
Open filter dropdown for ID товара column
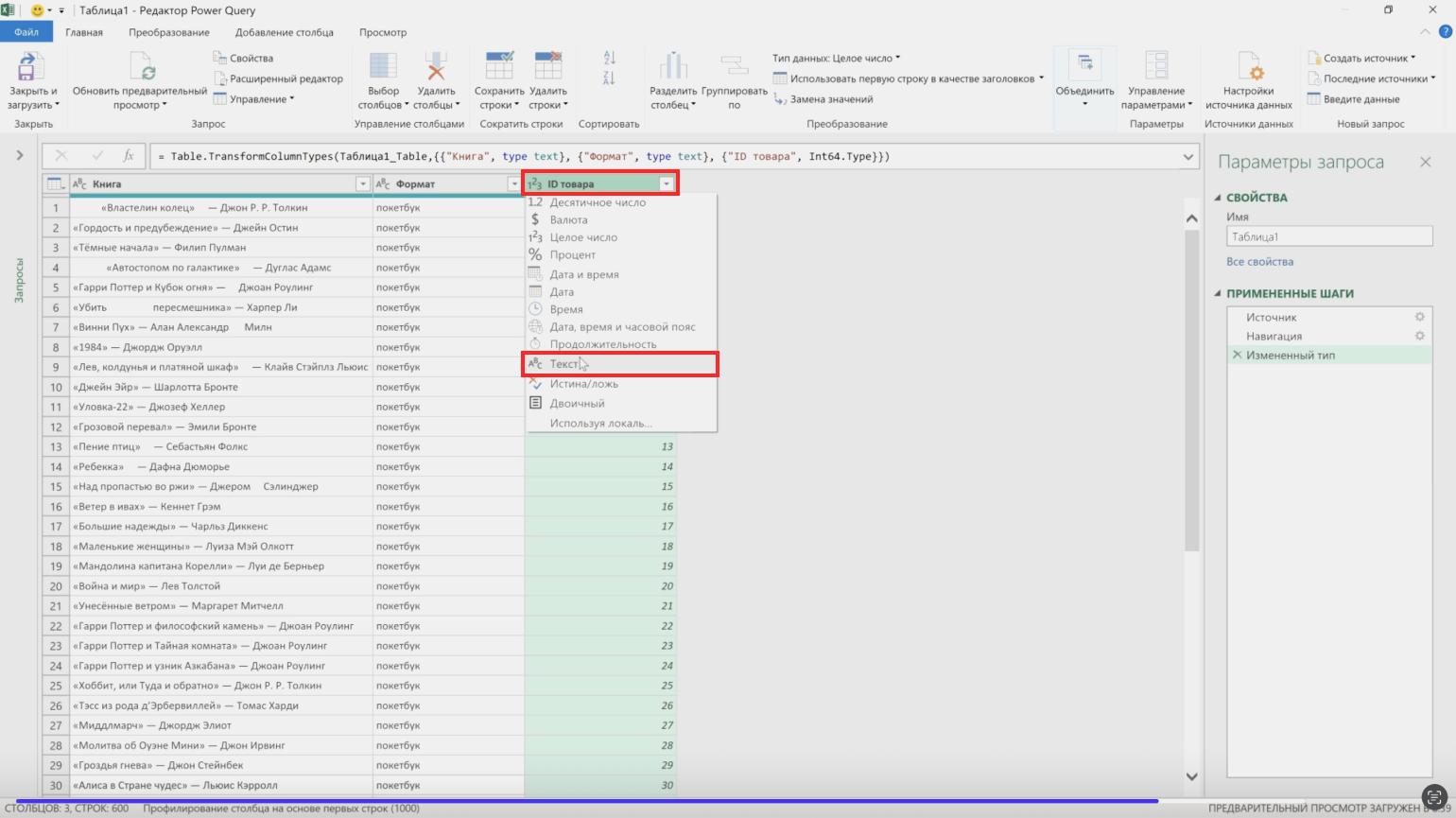667,184
